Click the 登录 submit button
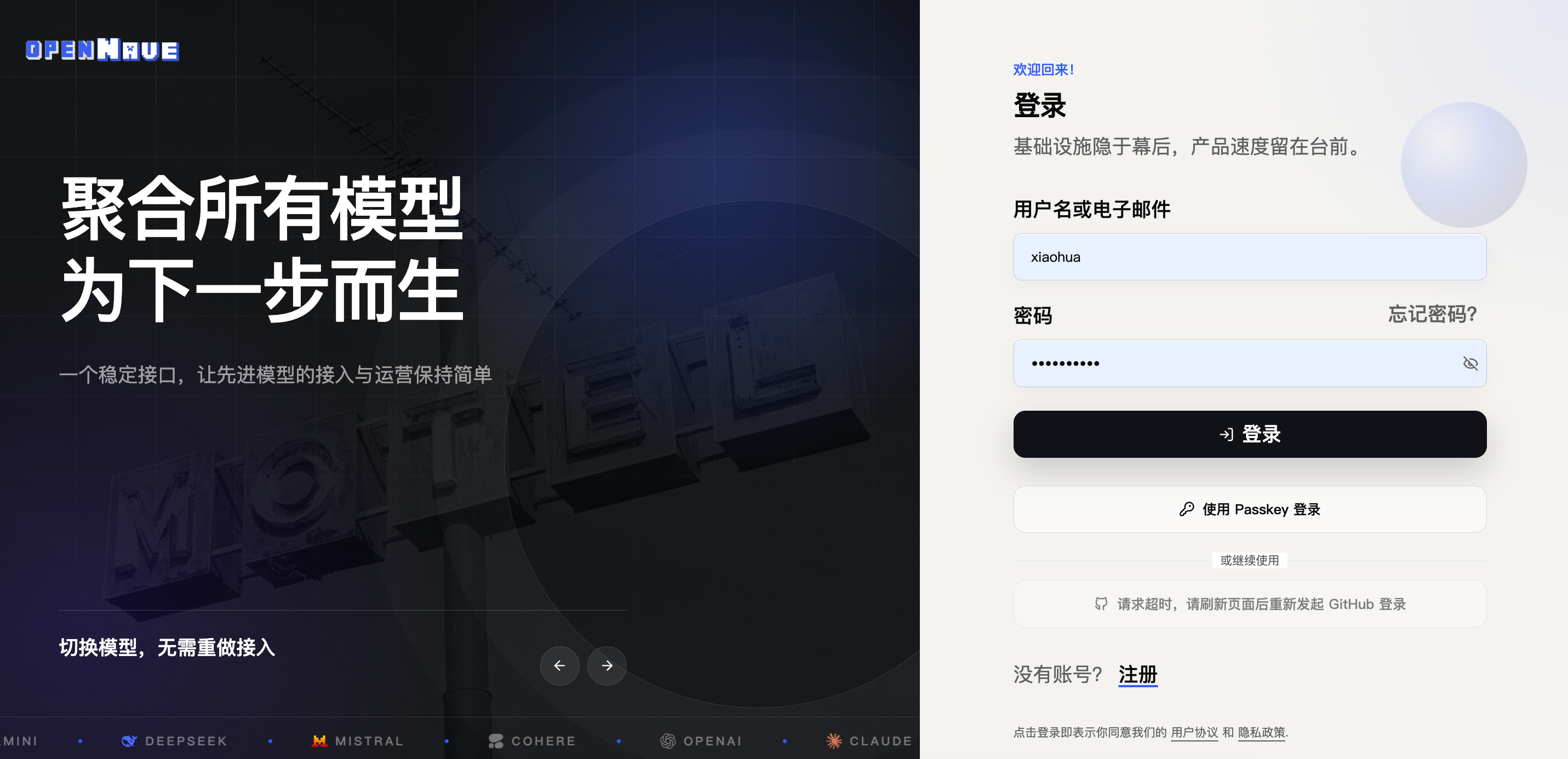This screenshot has height=759, width=1568. 1249,434
